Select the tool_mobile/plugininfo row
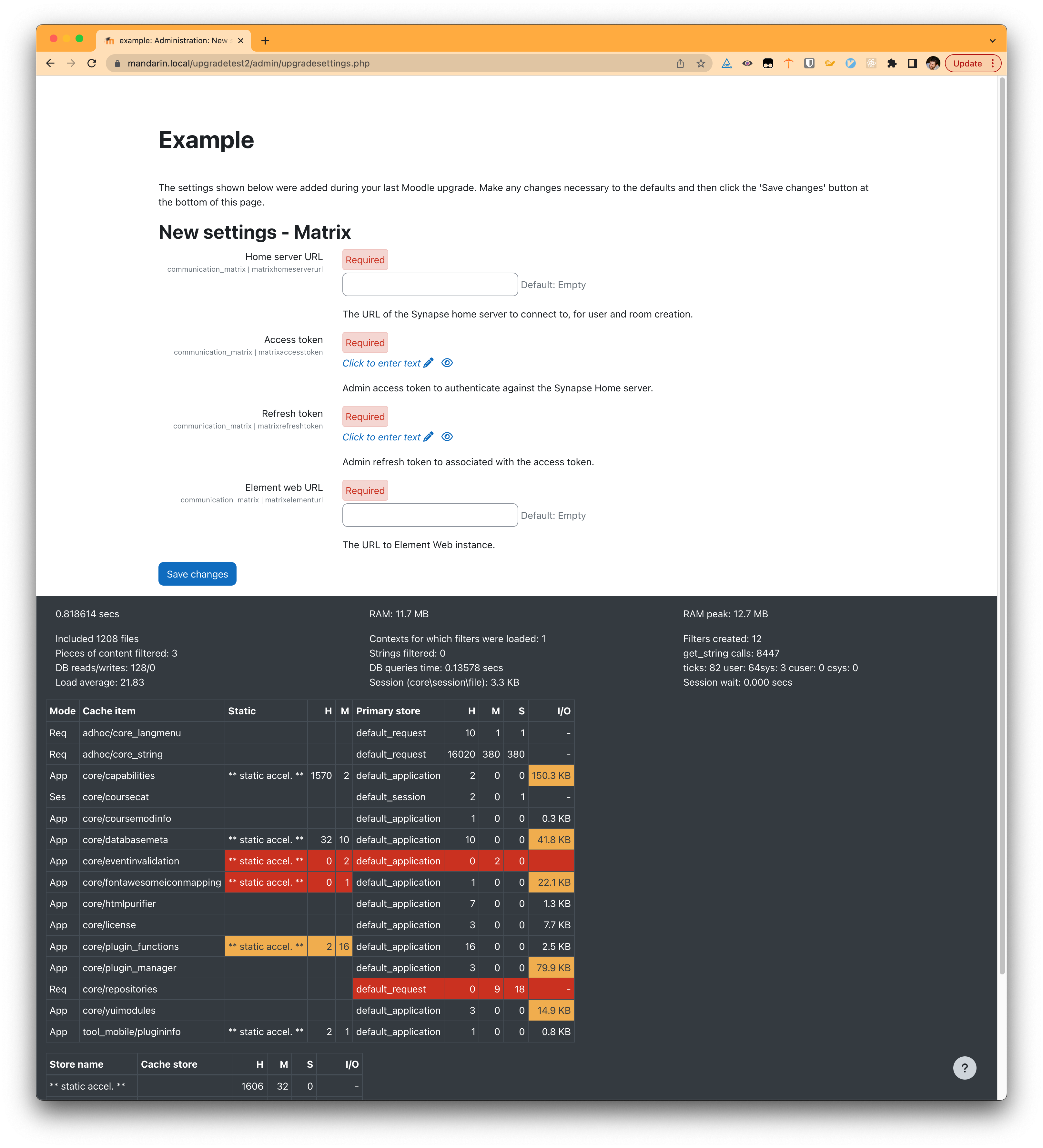 (x=310, y=1032)
